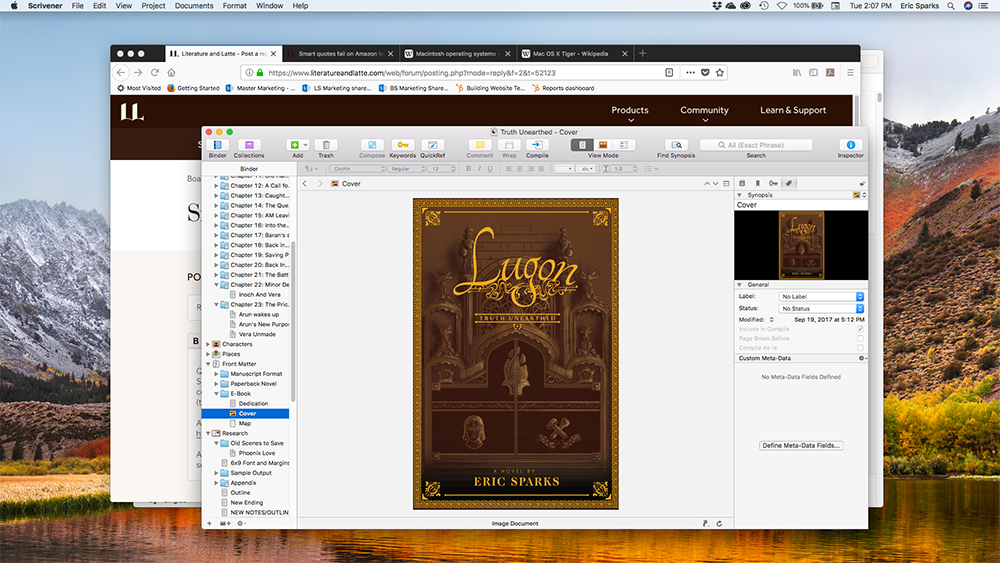Click the binder footer plus icon
Viewport: 1000px width, 563px height.
pos(209,523)
